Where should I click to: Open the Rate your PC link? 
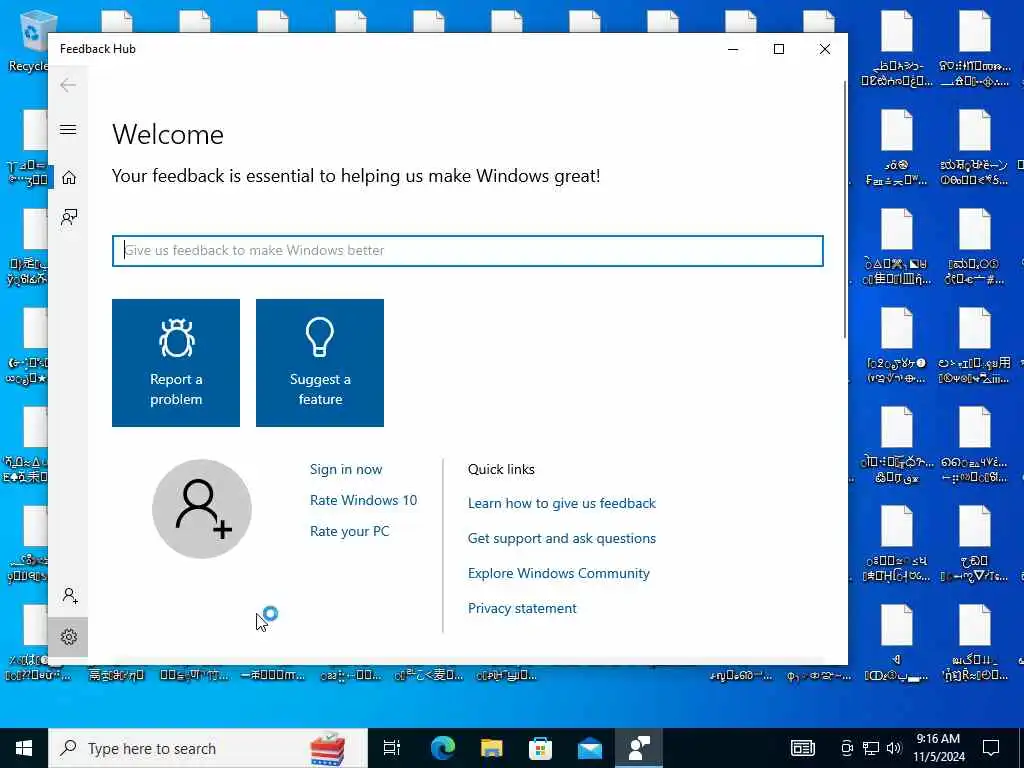[x=350, y=531]
